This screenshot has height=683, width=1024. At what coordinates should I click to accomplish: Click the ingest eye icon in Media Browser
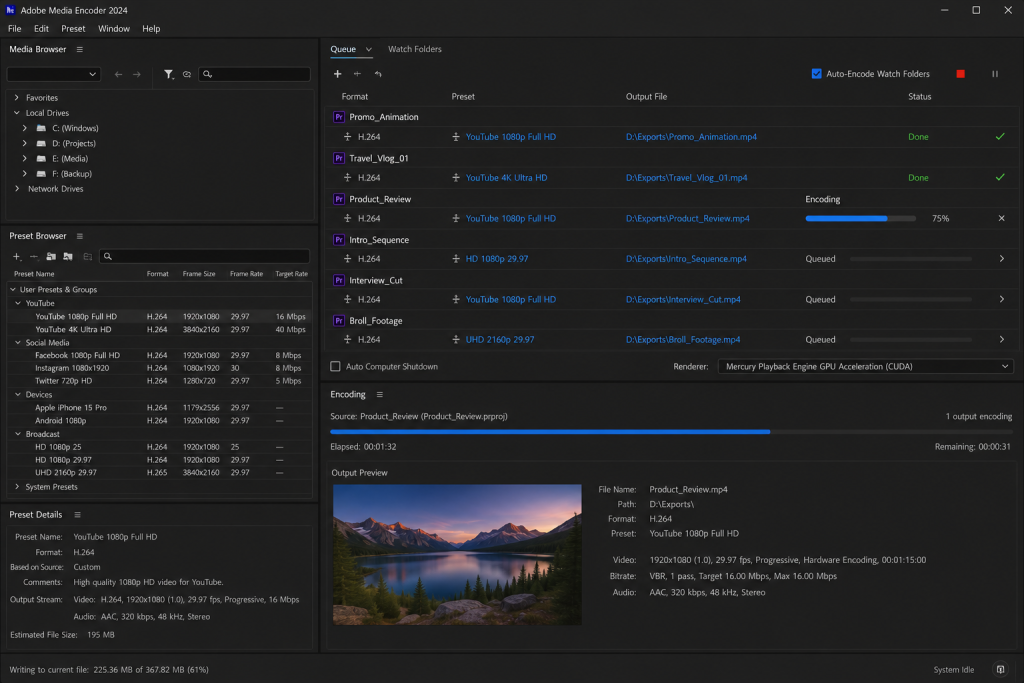pos(187,74)
